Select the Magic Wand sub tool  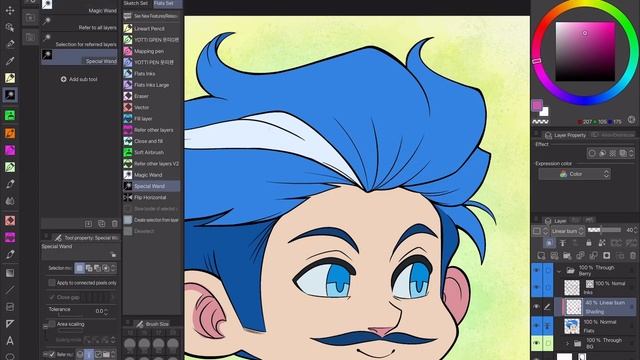point(80,7)
